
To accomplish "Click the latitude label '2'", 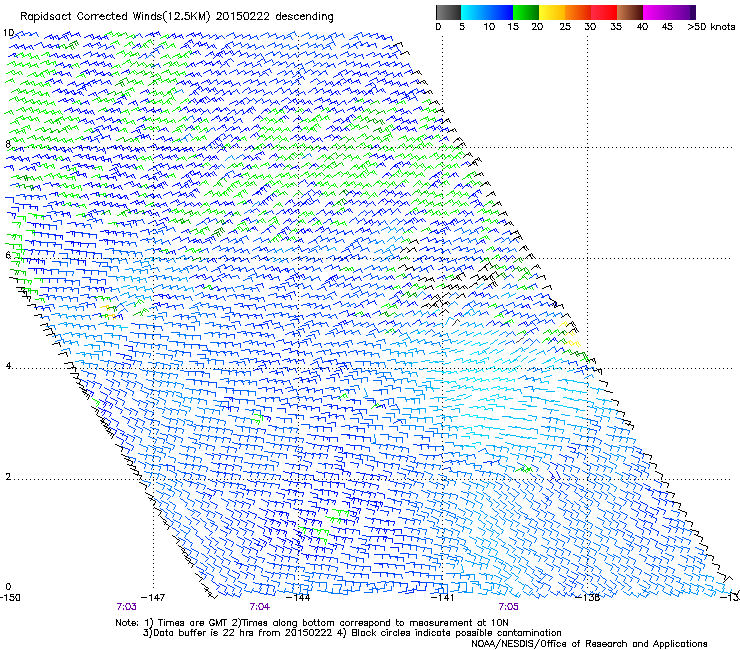I will click(x=8, y=477).
